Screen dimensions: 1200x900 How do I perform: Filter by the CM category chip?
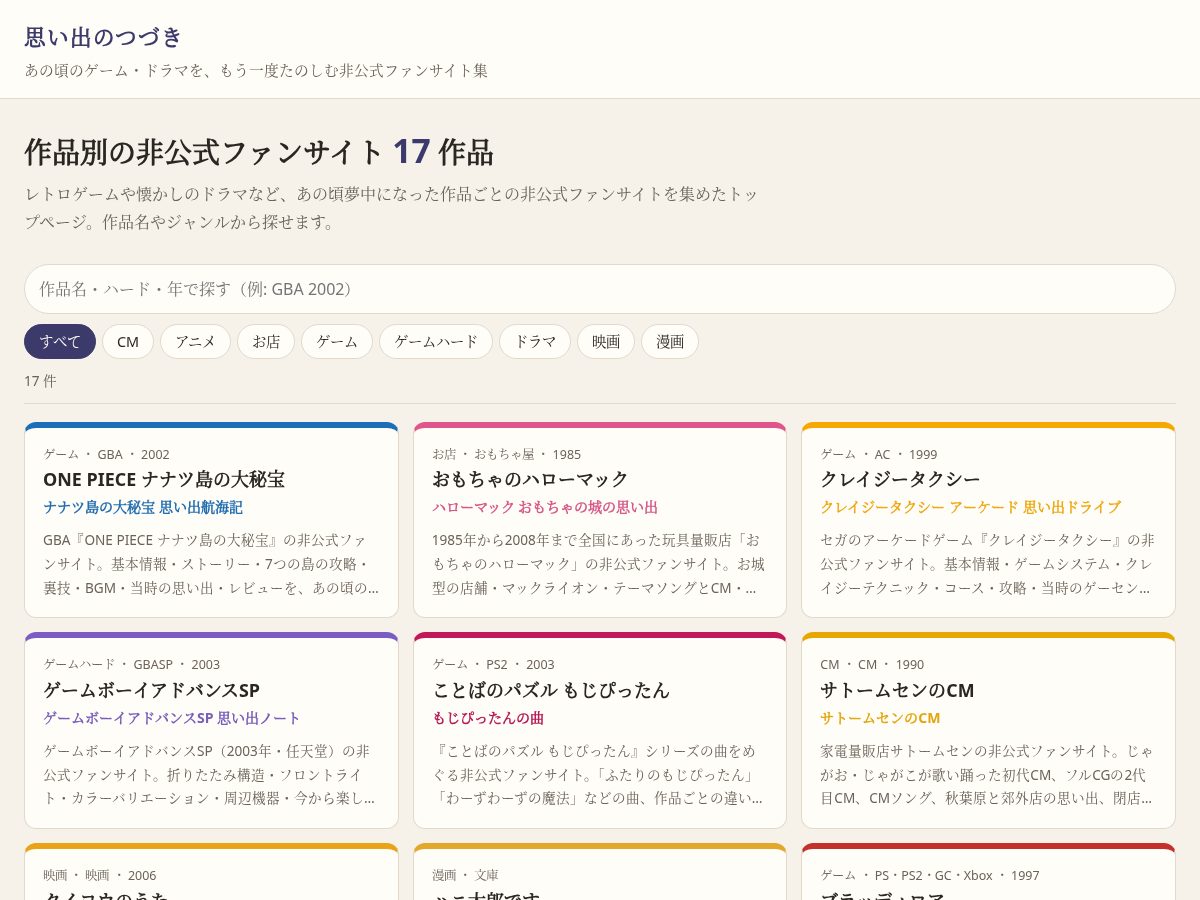click(128, 341)
